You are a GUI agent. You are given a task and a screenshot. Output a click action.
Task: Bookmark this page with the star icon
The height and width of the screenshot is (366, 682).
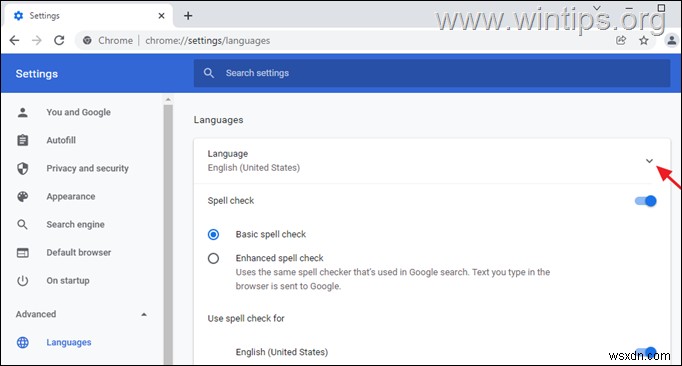[x=644, y=40]
